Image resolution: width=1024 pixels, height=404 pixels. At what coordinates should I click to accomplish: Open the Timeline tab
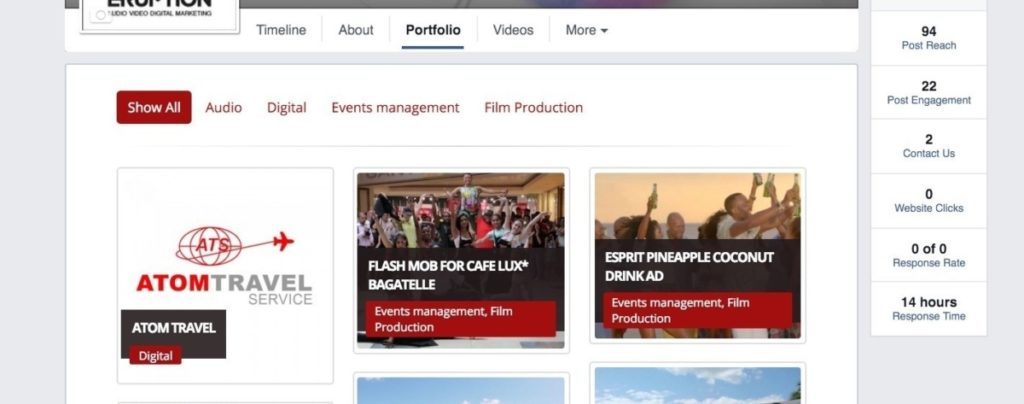click(x=281, y=30)
